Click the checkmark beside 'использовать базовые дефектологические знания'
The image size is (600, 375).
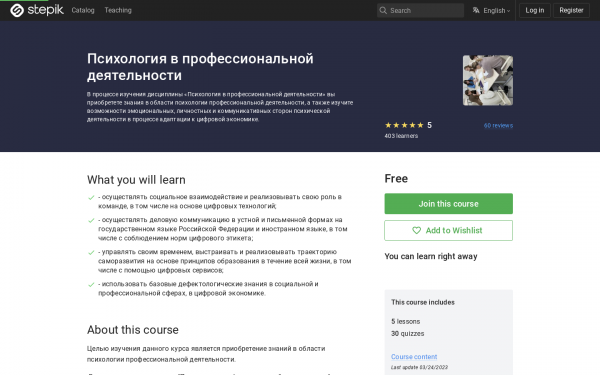(x=91, y=285)
